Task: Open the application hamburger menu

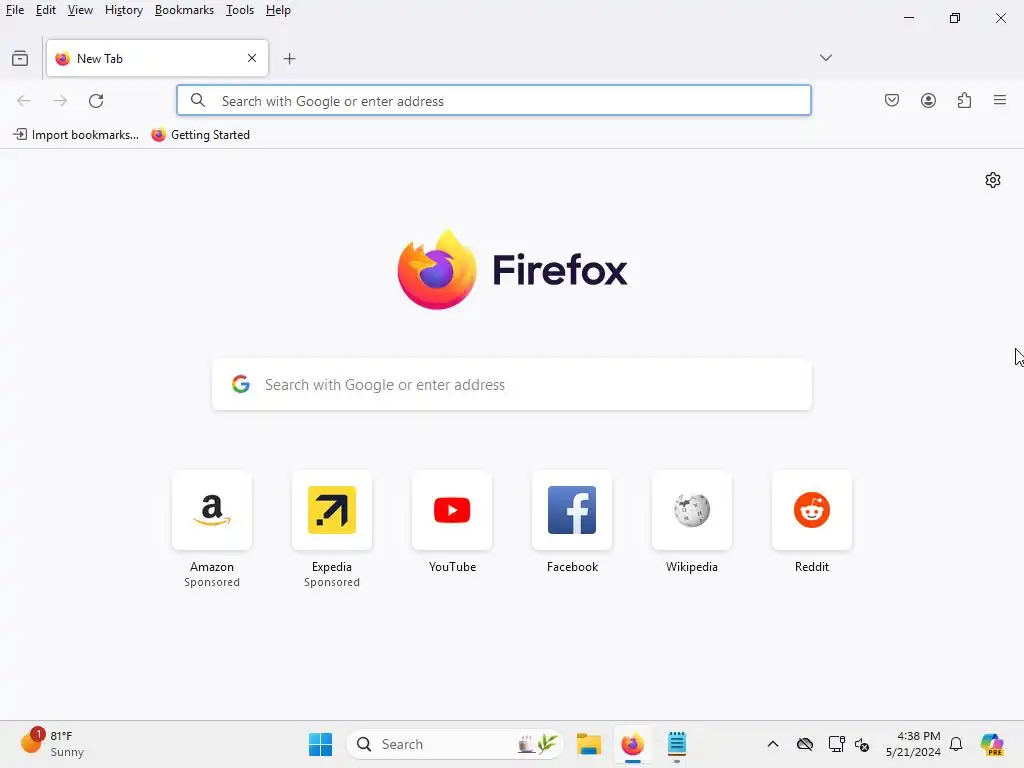Action: 1000,101
